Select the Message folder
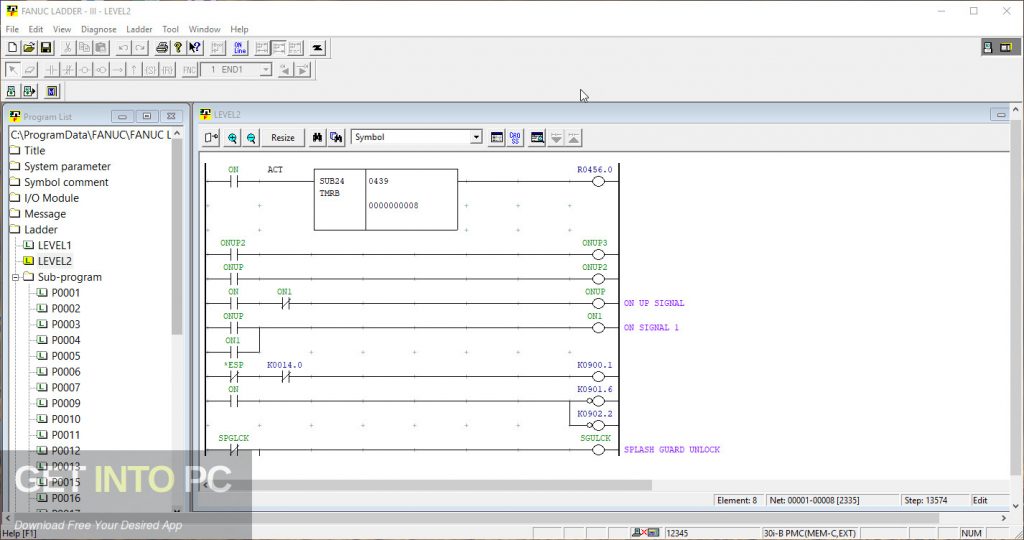Viewport: 1024px width, 540px height. point(44,214)
